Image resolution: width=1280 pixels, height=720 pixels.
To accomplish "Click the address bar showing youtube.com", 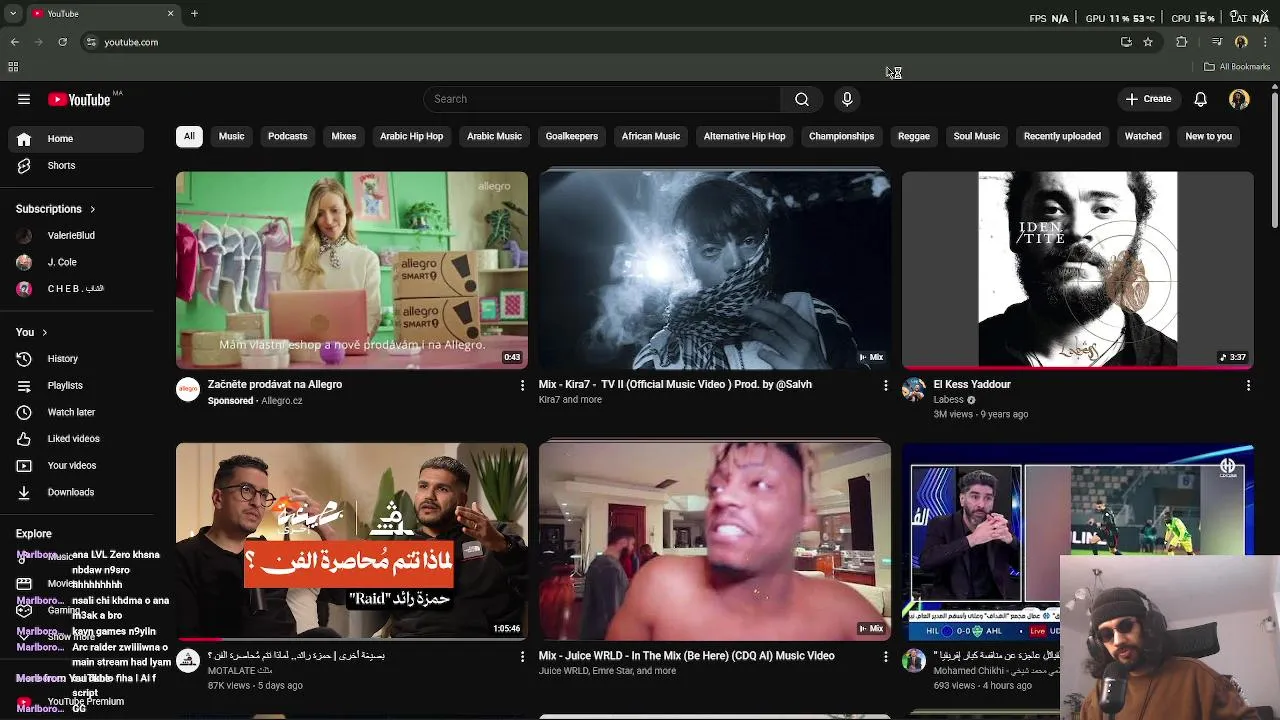I will pyautogui.click(x=600, y=42).
